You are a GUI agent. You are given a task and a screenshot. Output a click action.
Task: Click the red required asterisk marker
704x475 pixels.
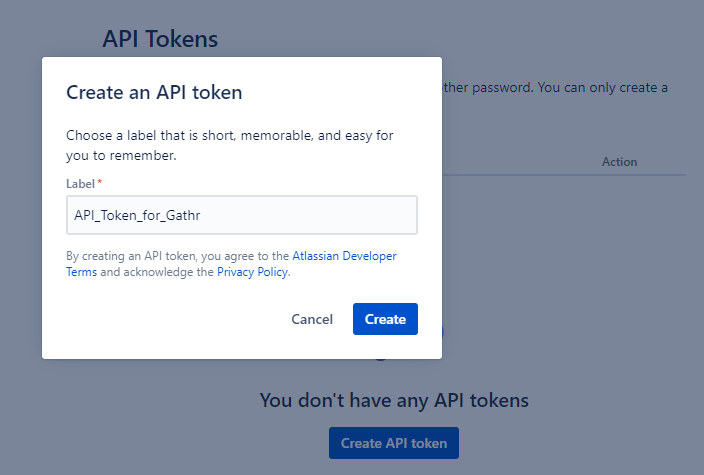point(100,182)
